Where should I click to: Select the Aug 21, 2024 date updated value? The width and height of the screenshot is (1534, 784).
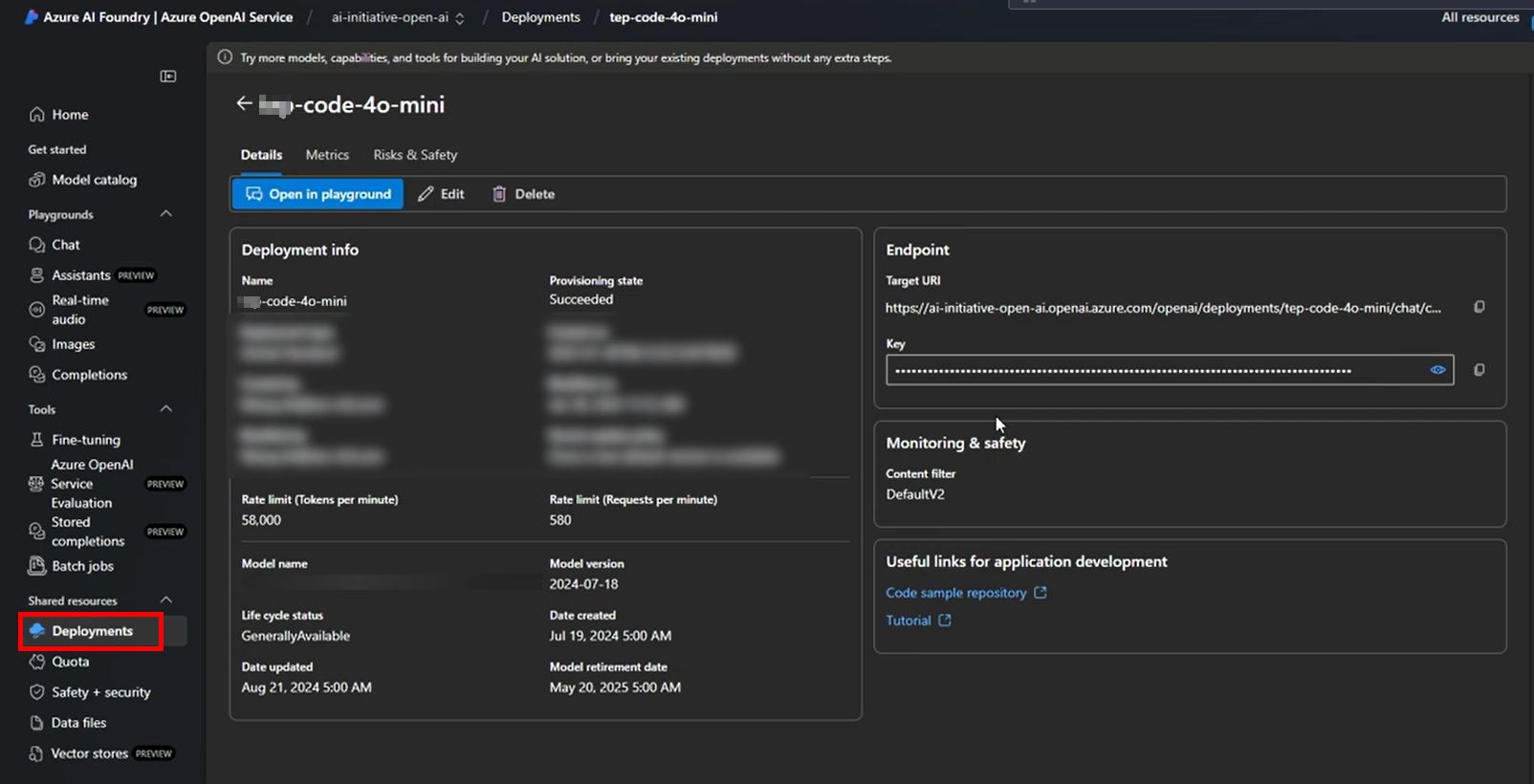(306, 687)
